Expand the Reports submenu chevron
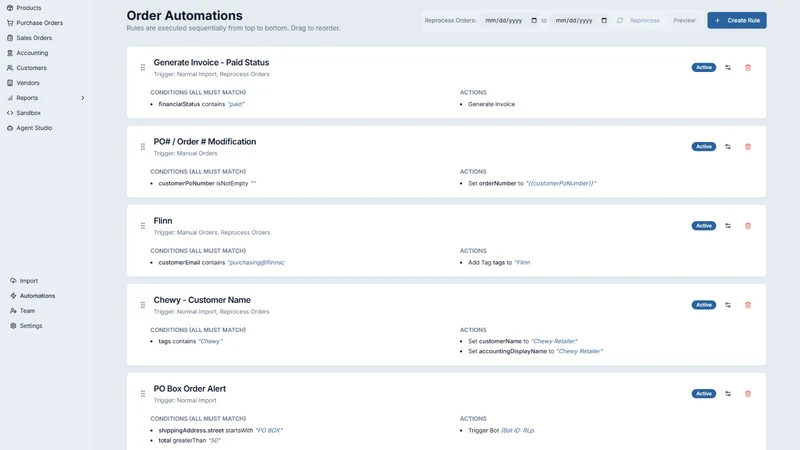Viewport: 800px width, 450px height. (83, 98)
